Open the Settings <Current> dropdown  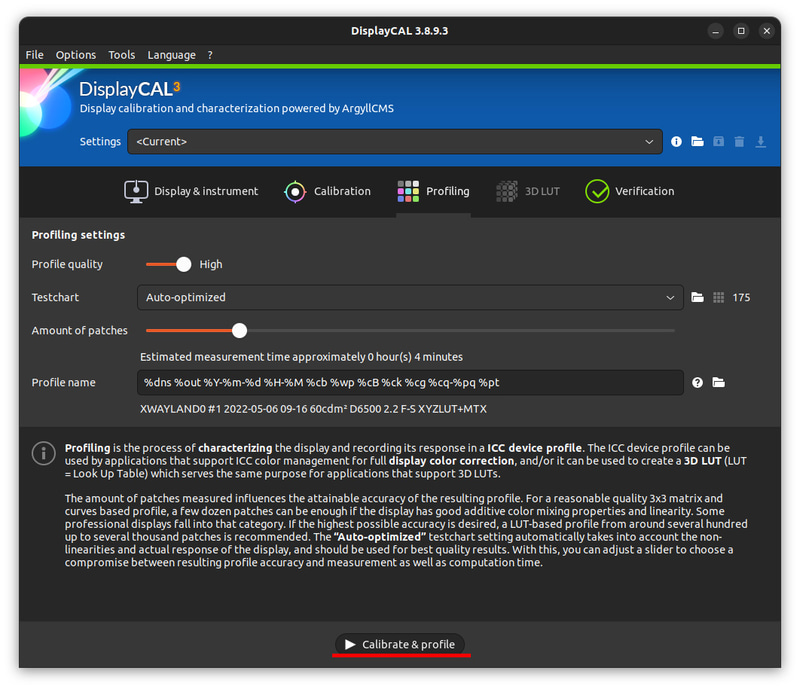394,141
